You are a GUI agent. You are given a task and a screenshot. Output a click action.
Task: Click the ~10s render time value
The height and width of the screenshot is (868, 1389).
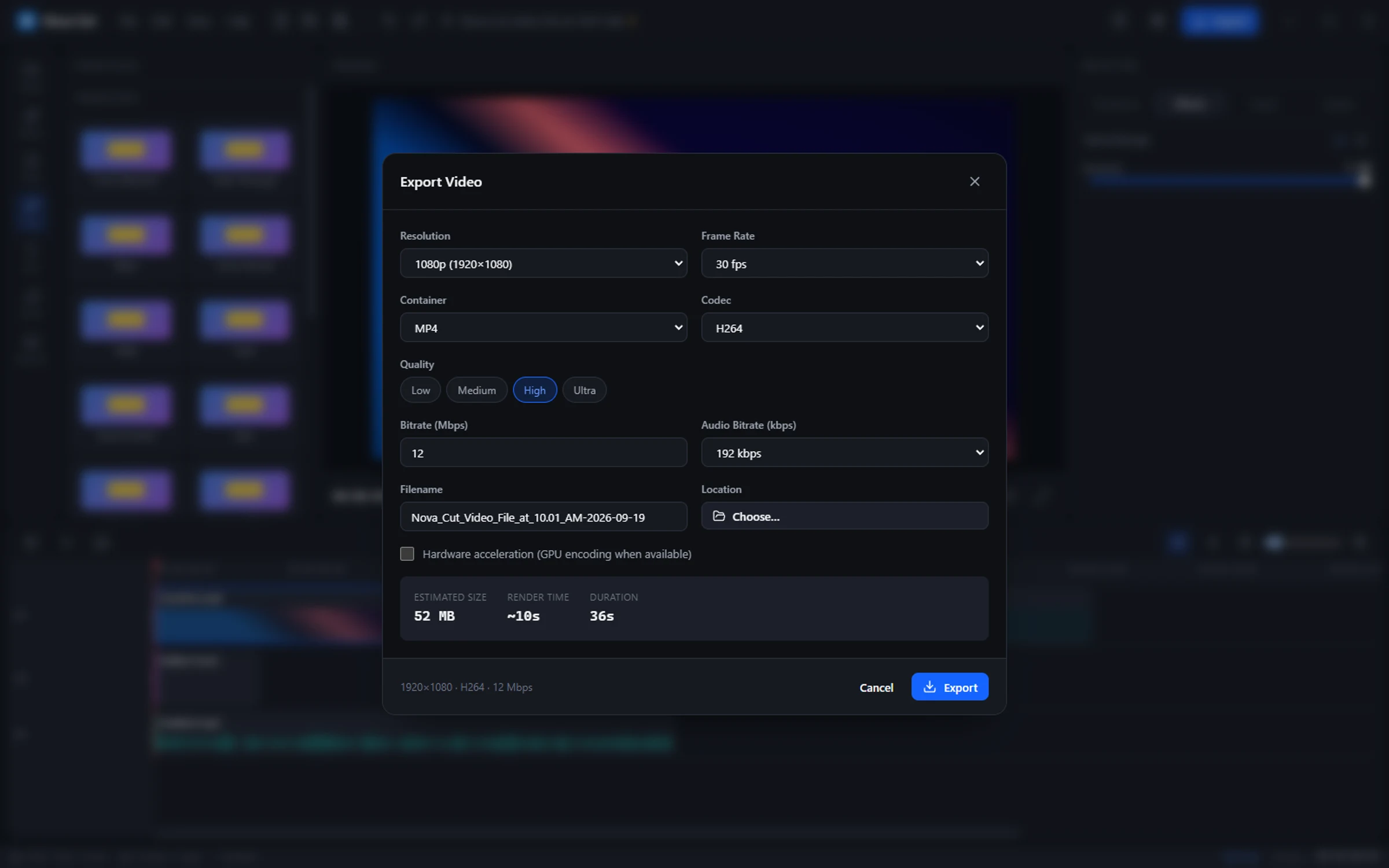coord(523,616)
